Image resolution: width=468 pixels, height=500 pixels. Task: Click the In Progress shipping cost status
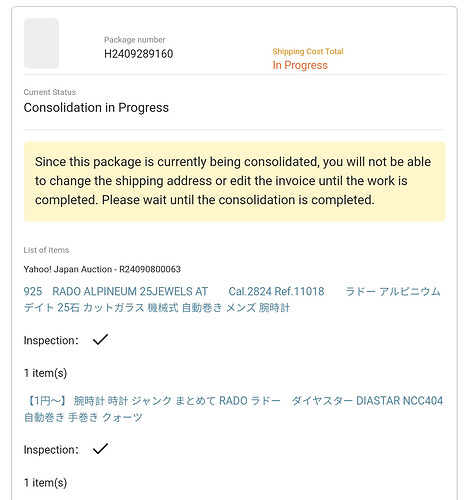coord(300,65)
